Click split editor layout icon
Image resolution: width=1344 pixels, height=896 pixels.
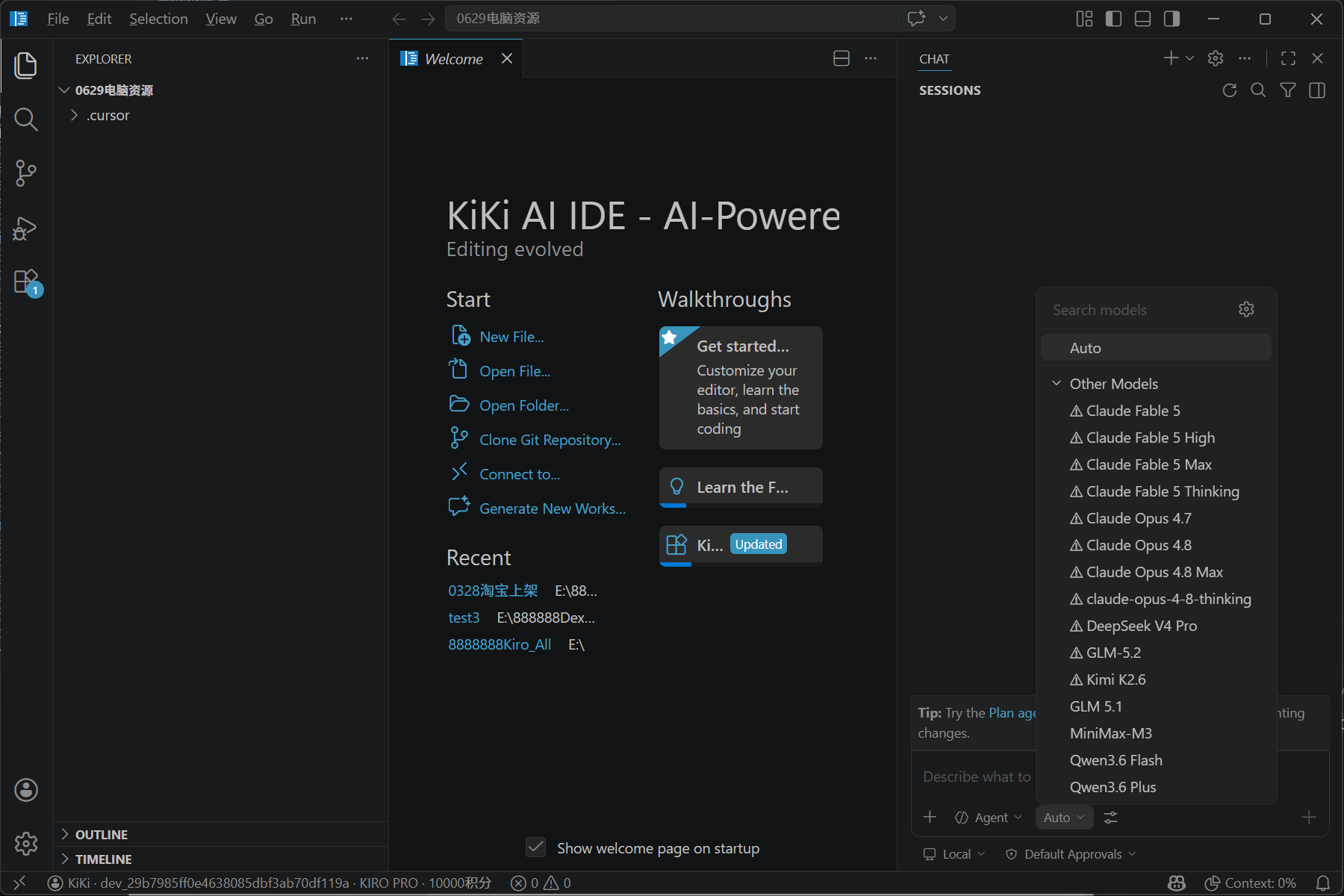(841, 58)
